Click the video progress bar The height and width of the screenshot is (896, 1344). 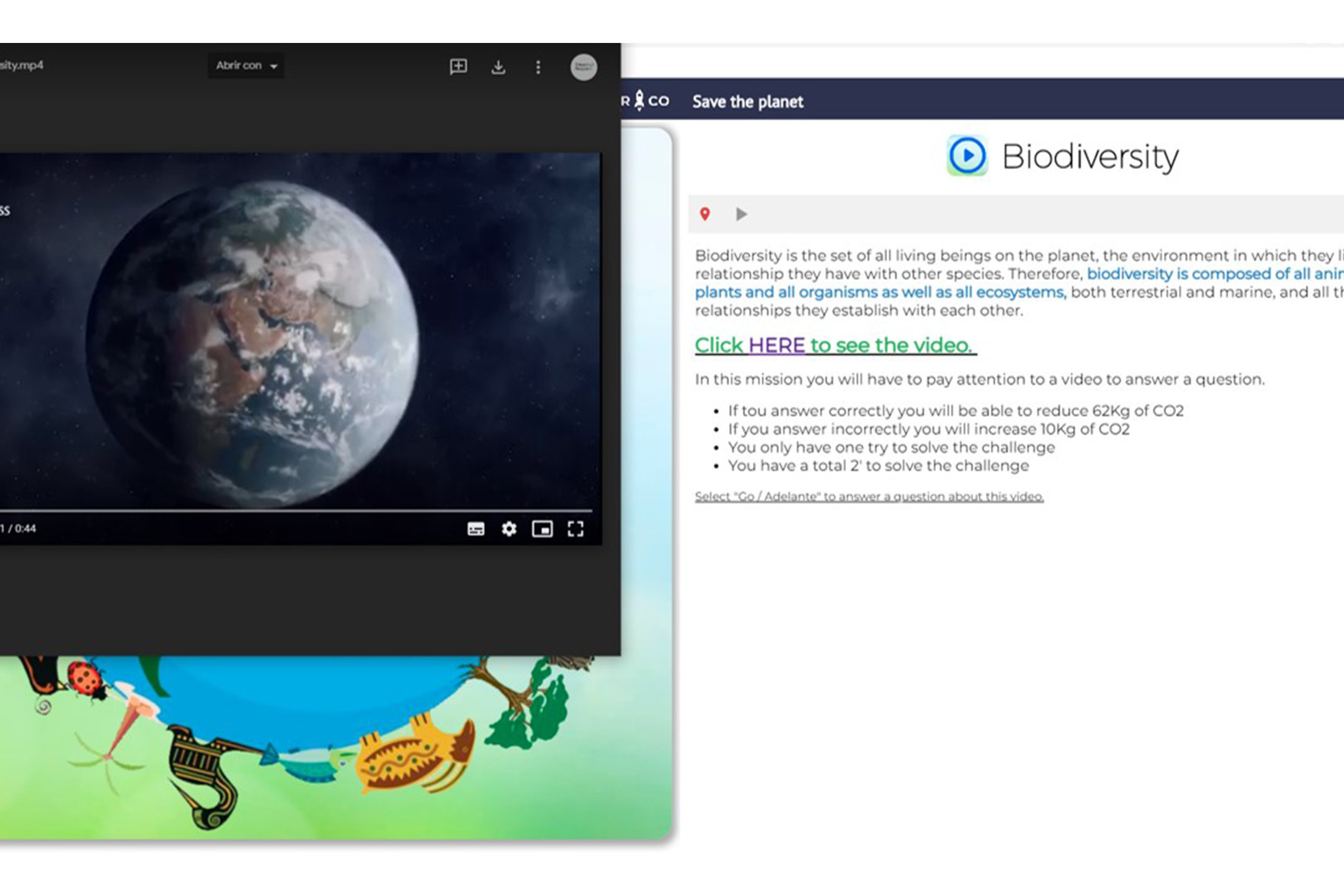299,511
